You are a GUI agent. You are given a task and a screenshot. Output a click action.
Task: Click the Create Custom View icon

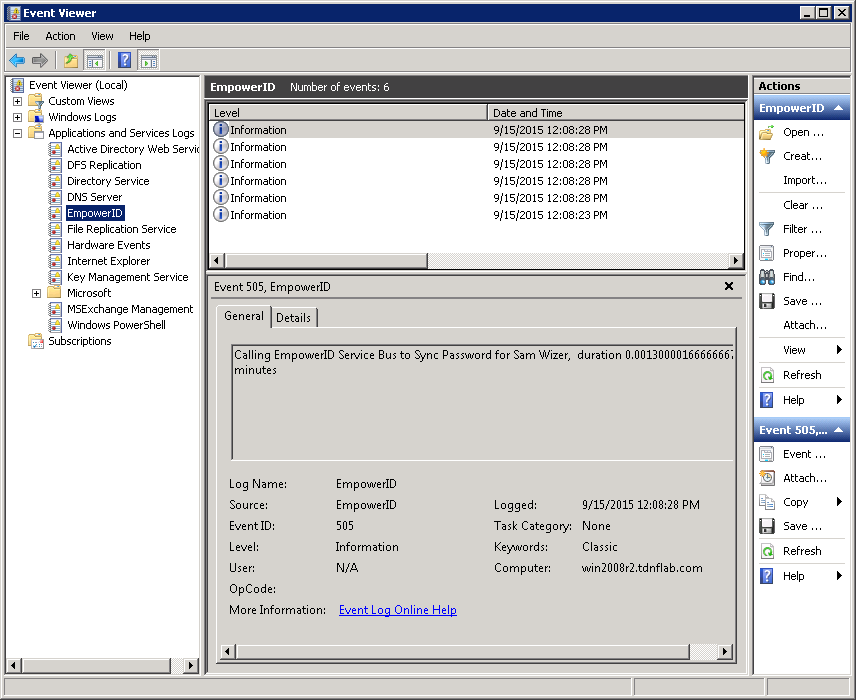click(x=767, y=156)
